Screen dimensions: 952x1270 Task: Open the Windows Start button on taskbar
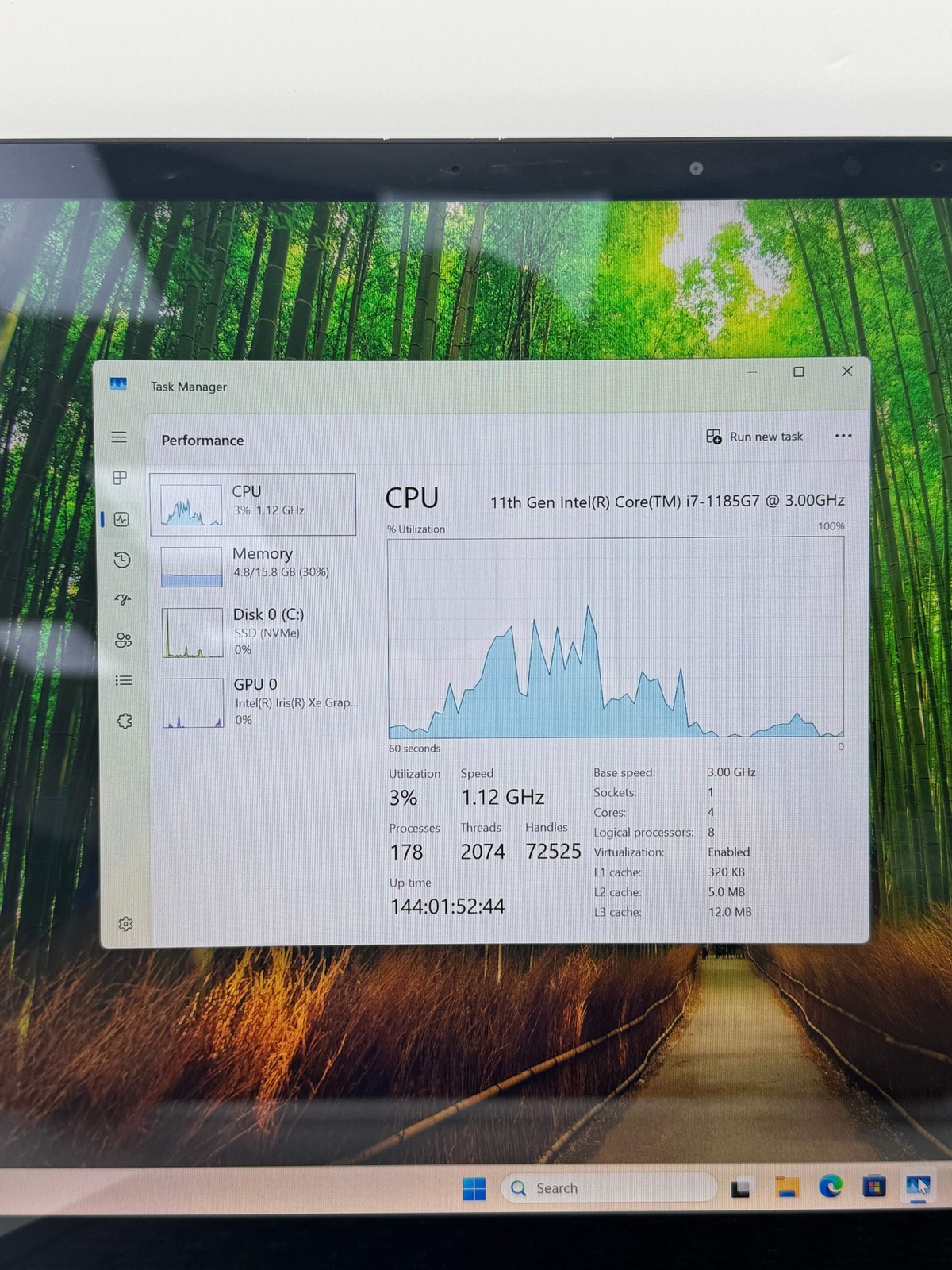[474, 1188]
